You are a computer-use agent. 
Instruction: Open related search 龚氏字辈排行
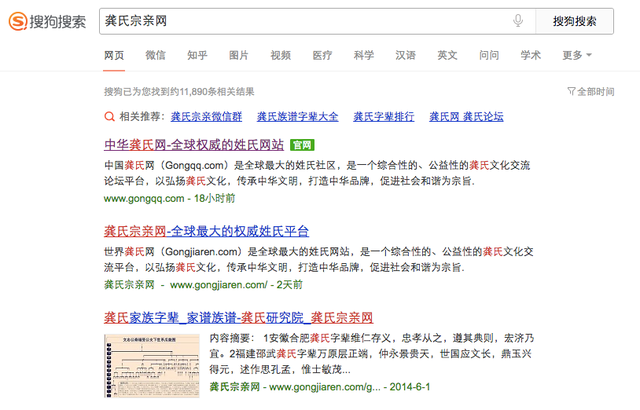coord(384,117)
